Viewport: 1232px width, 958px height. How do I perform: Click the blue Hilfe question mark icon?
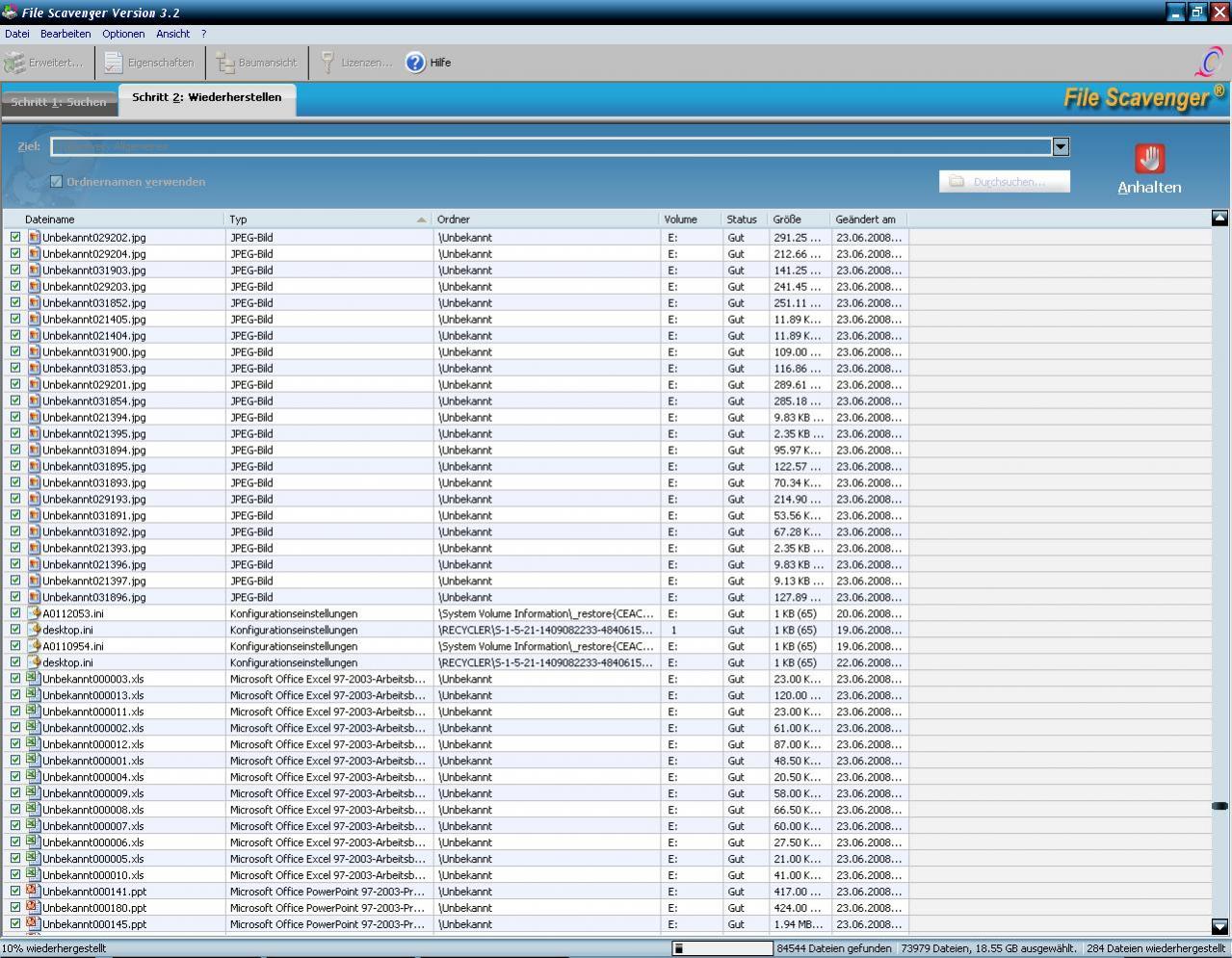pos(415,63)
